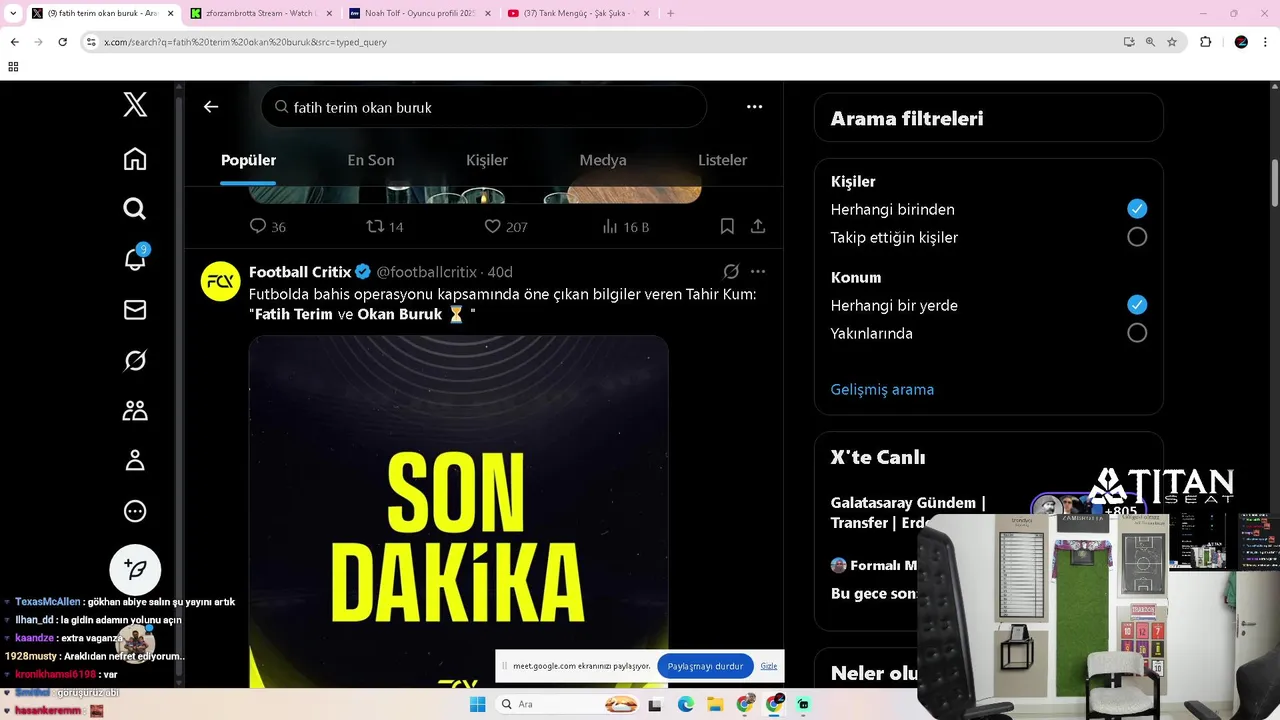Open Football Critix display name link
The height and width of the screenshot is (720, 1280).
coord(300,272)
